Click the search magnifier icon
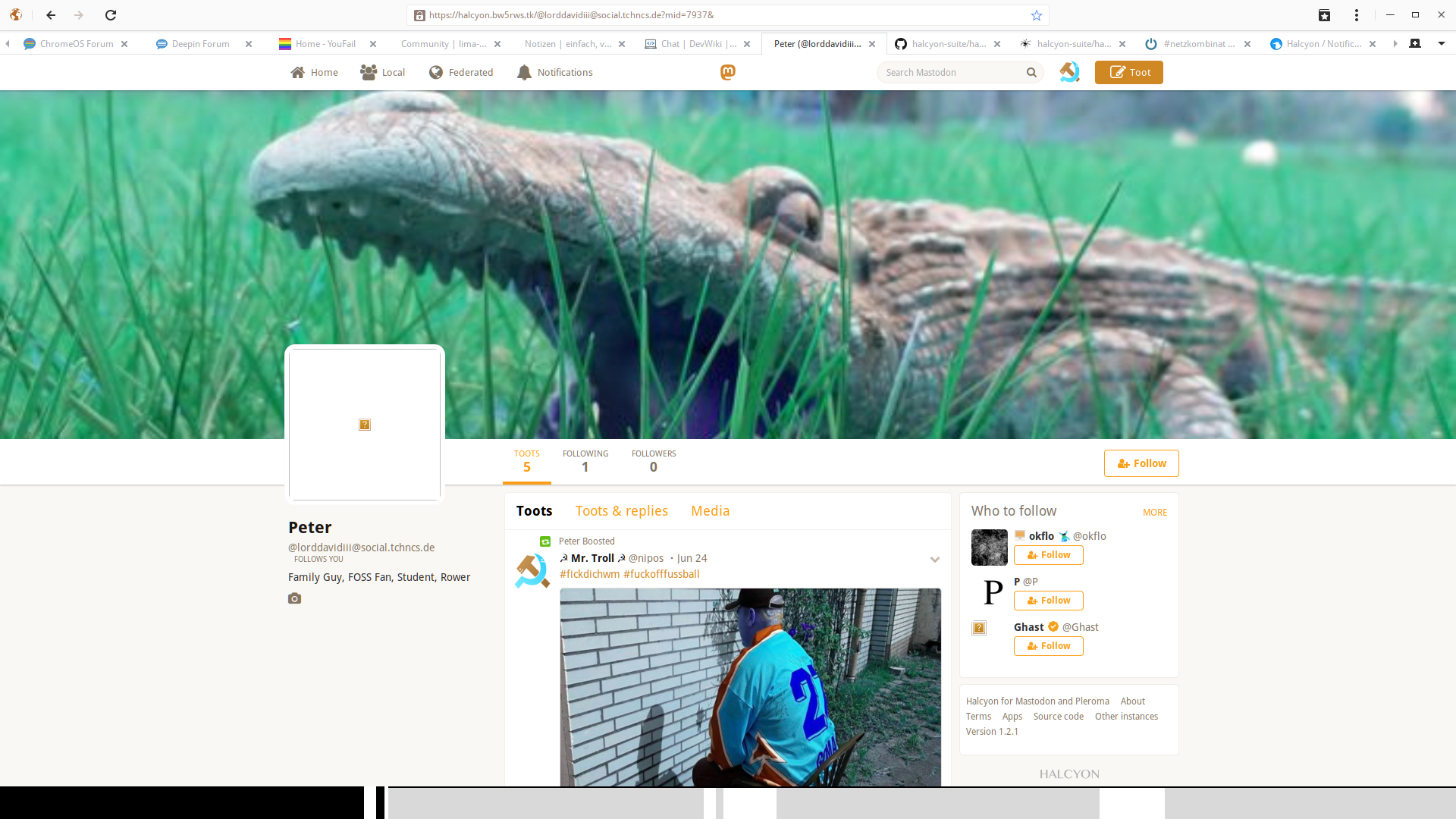 [x=1031, y=73]
